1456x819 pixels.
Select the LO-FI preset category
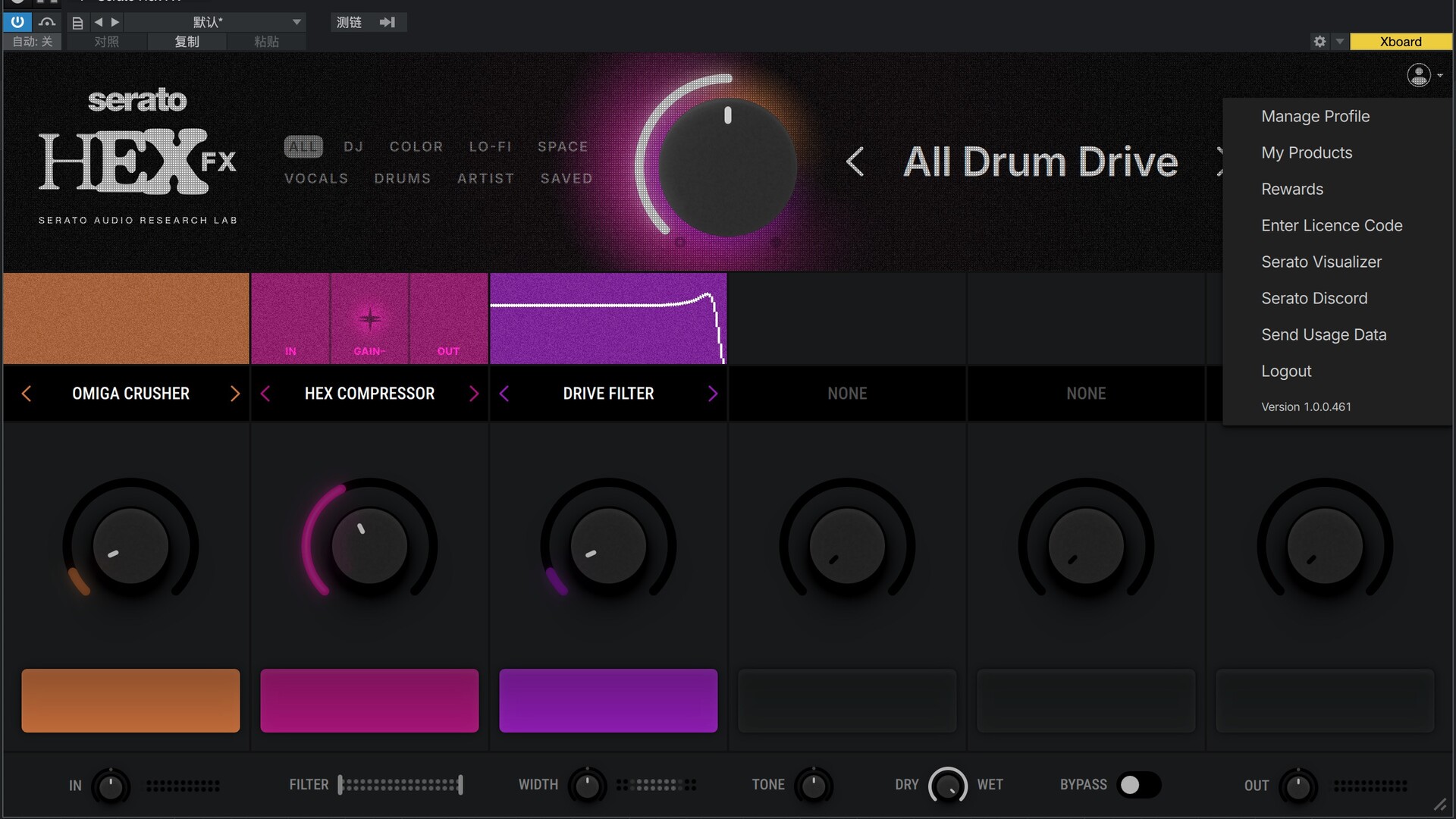pos(490,146)
